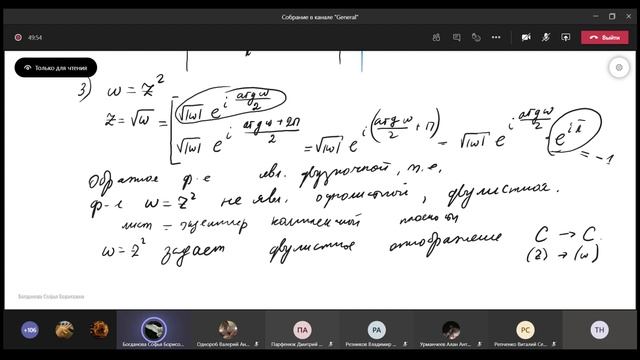Click the meeting timer 49:54
640x360 pixels.
[x=35, y=38]
